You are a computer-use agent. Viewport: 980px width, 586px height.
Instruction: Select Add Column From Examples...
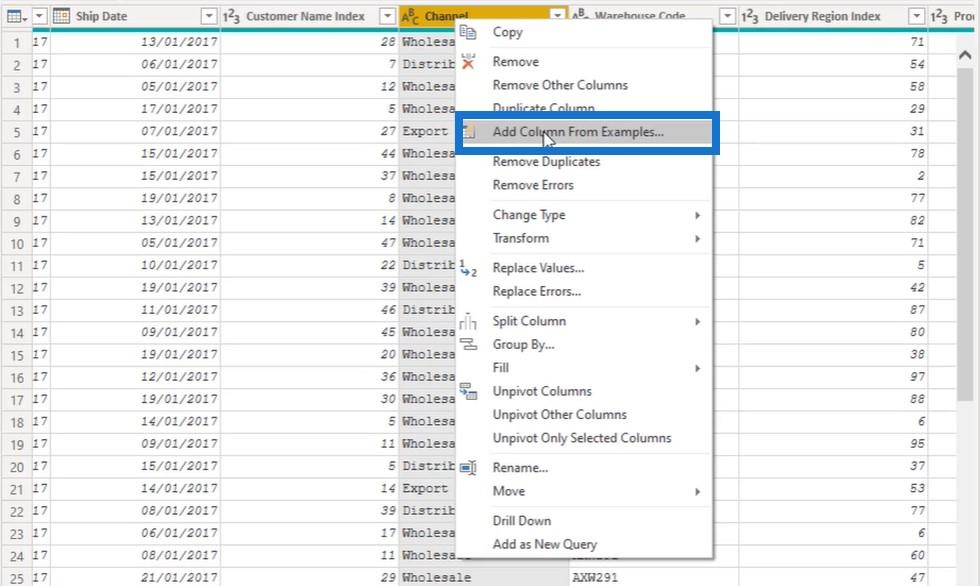[578, 132]
